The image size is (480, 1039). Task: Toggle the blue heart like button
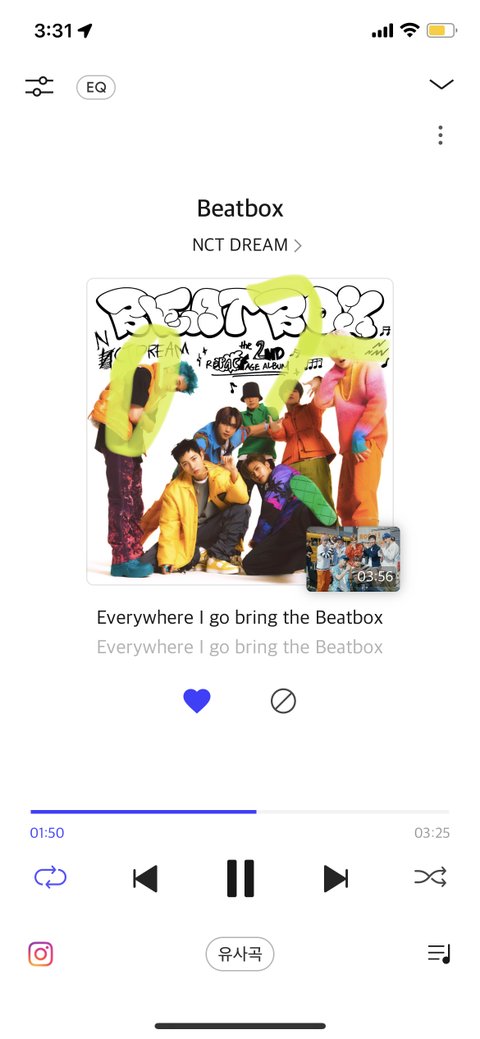(197, 701)
